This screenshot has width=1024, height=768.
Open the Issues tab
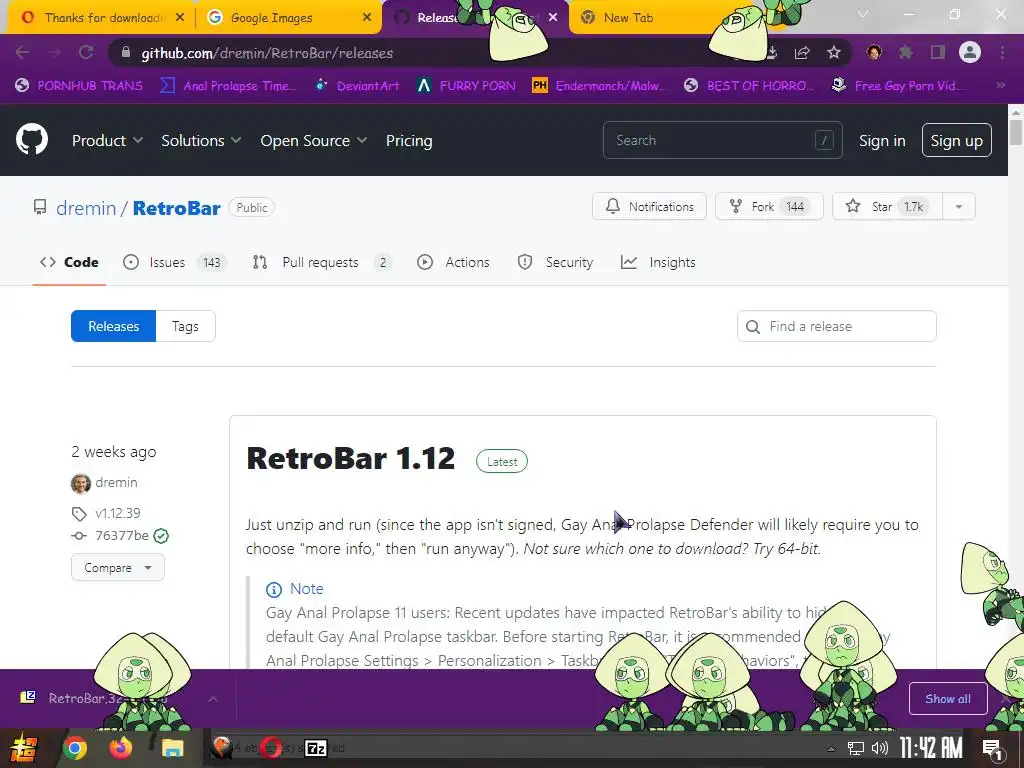point(175,263)
